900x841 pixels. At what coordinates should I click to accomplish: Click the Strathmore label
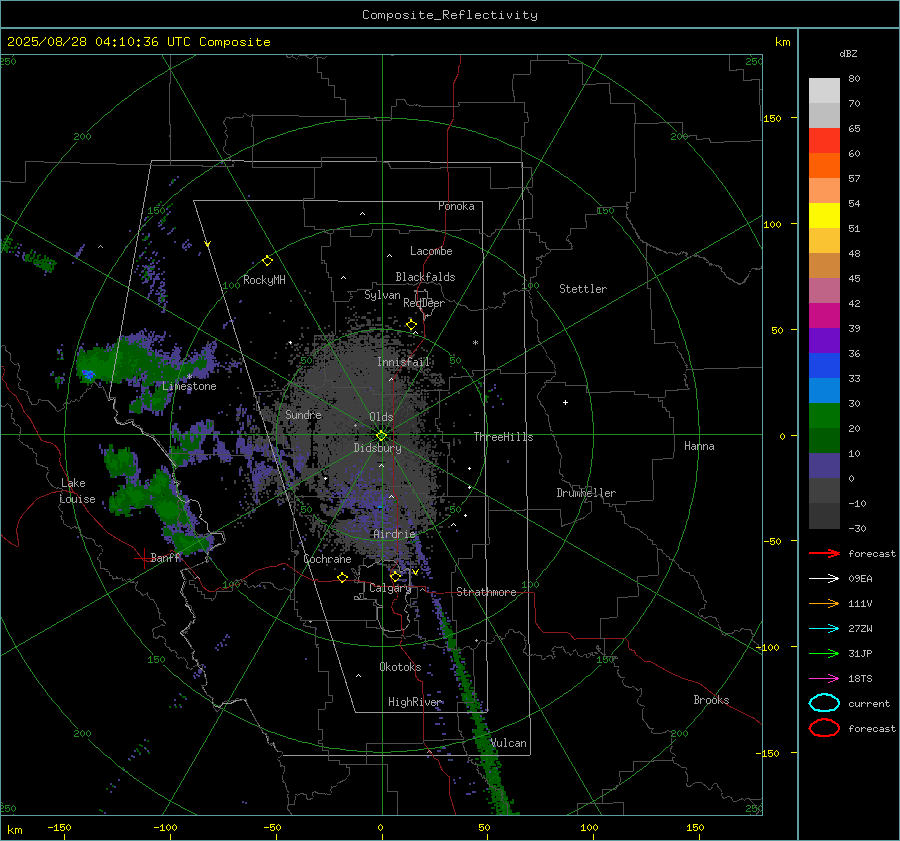[x=487, y=592]
